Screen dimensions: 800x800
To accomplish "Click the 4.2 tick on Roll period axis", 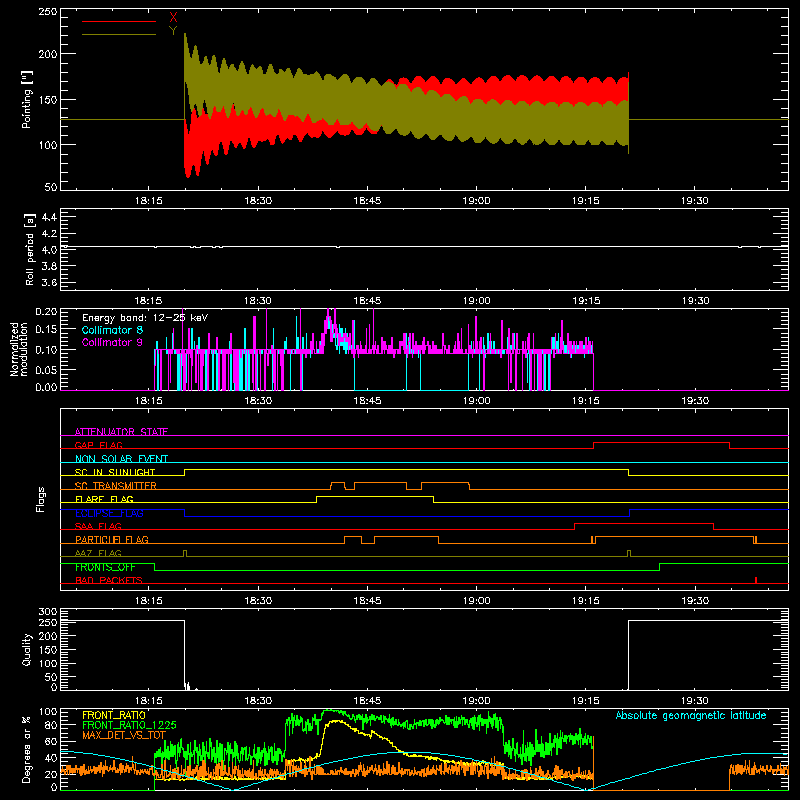I will click(x=48, y=234).
